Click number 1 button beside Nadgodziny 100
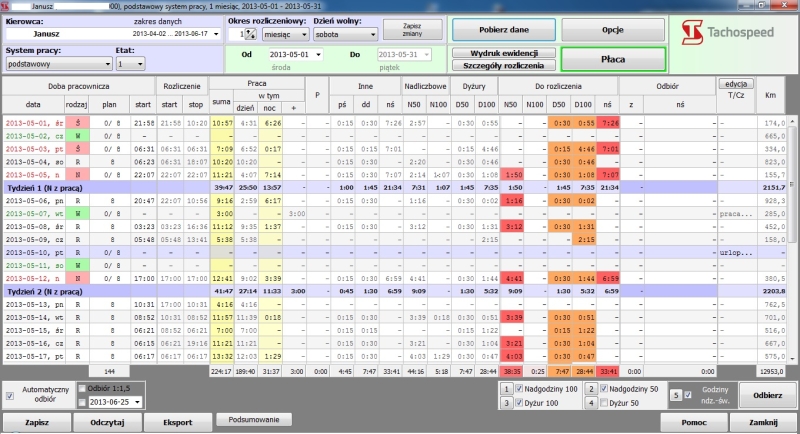This screenshot has height=434, width=800. 506,389
